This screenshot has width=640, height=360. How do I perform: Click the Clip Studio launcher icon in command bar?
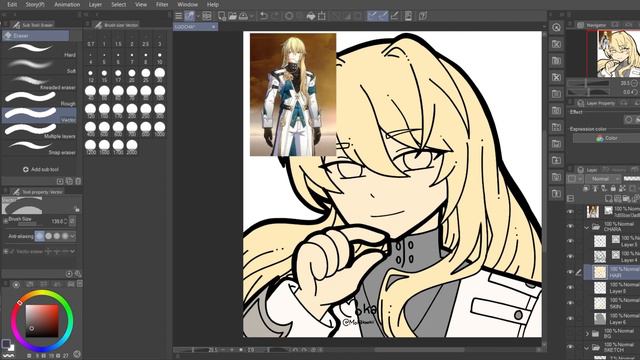click(189, 16)
